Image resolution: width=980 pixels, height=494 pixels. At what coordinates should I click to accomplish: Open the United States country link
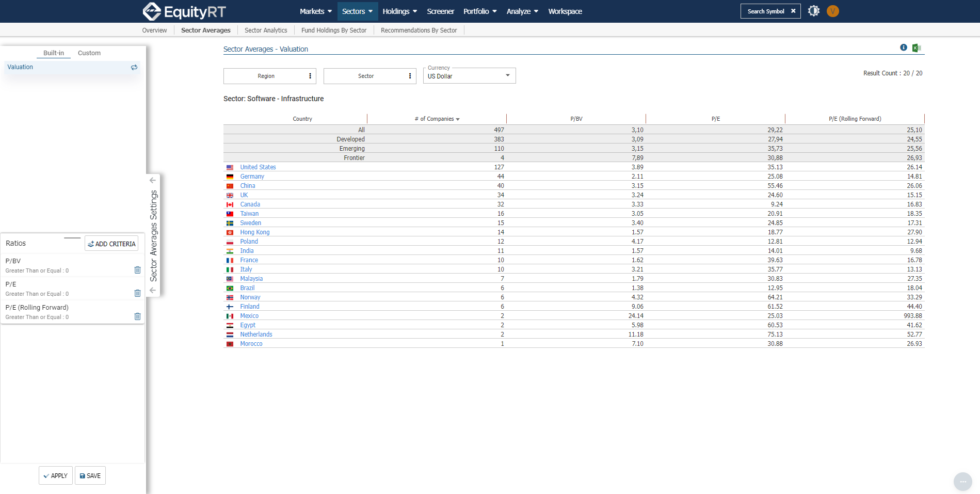258,167
